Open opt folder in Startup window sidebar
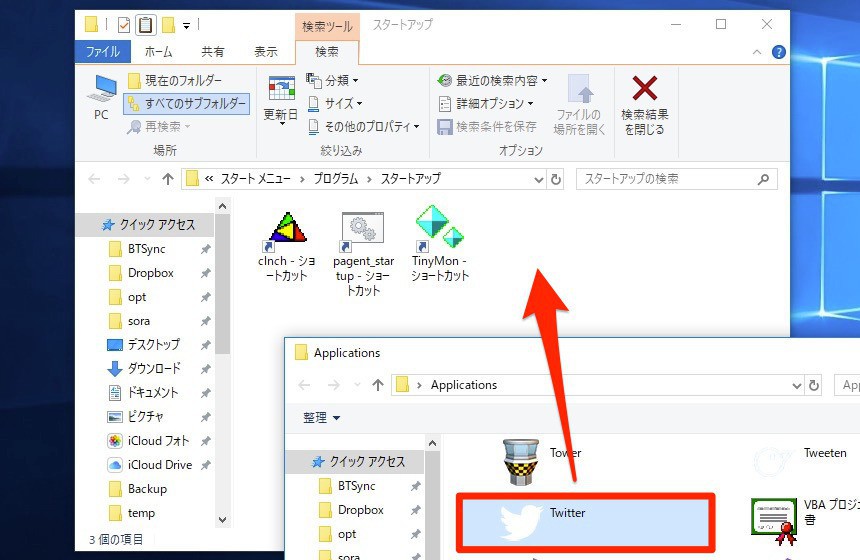Viewport: 860px width, 560px height. tap(137, 297)
